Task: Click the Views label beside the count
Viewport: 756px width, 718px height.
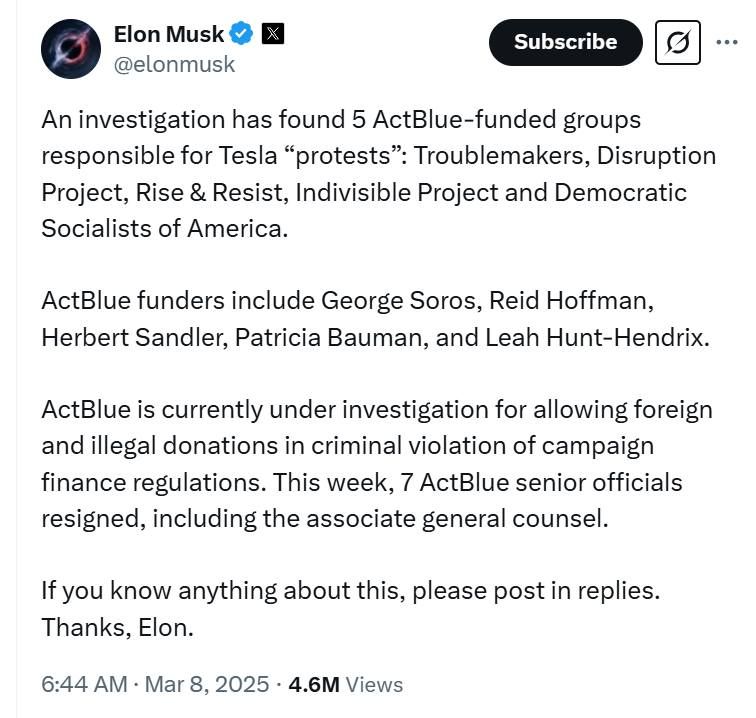Action: point(374,685)
